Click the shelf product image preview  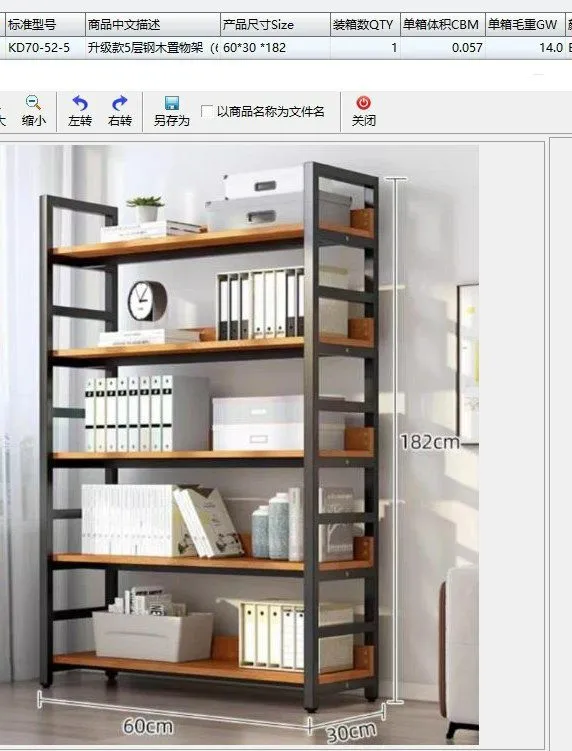(x=239, y=444)
